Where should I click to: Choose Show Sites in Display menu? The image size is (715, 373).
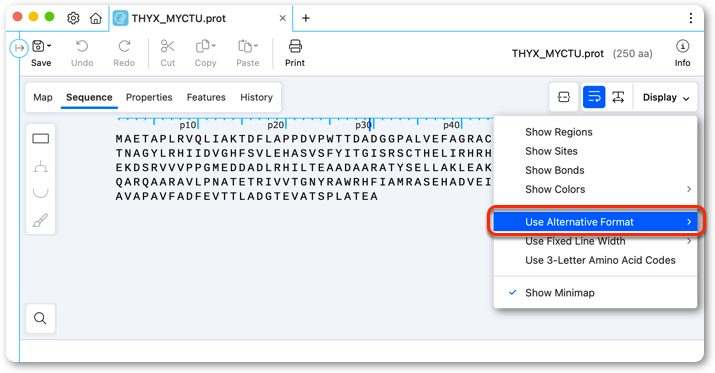click(596, 151)
